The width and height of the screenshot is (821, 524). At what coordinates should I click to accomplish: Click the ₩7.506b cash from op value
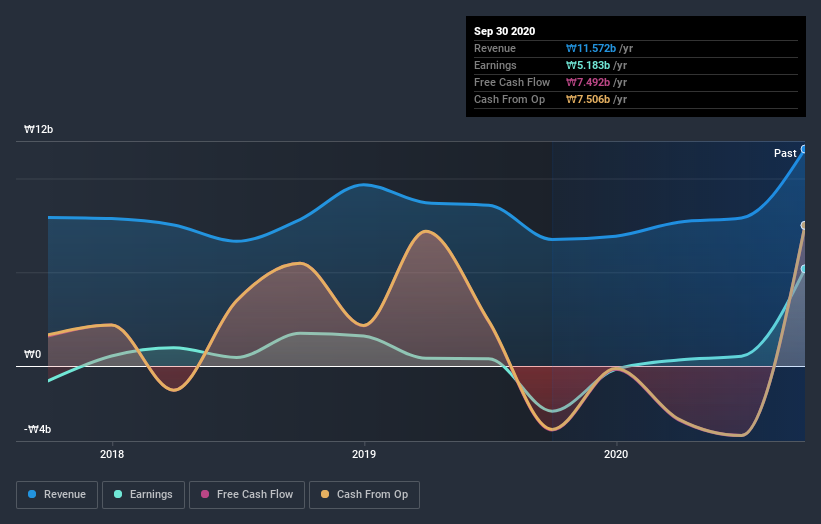588,99
